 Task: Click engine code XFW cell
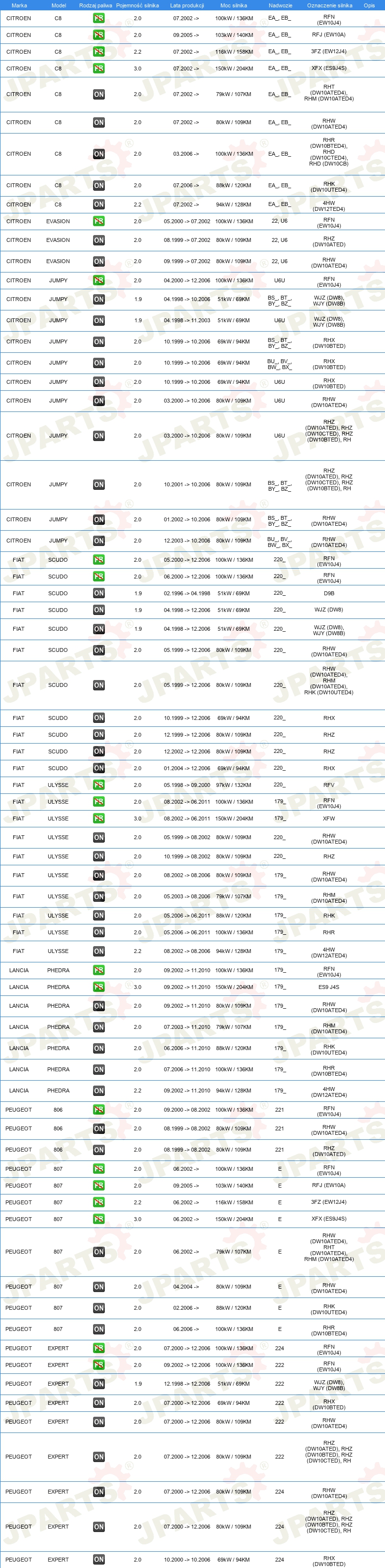click(x=329, y=818)
